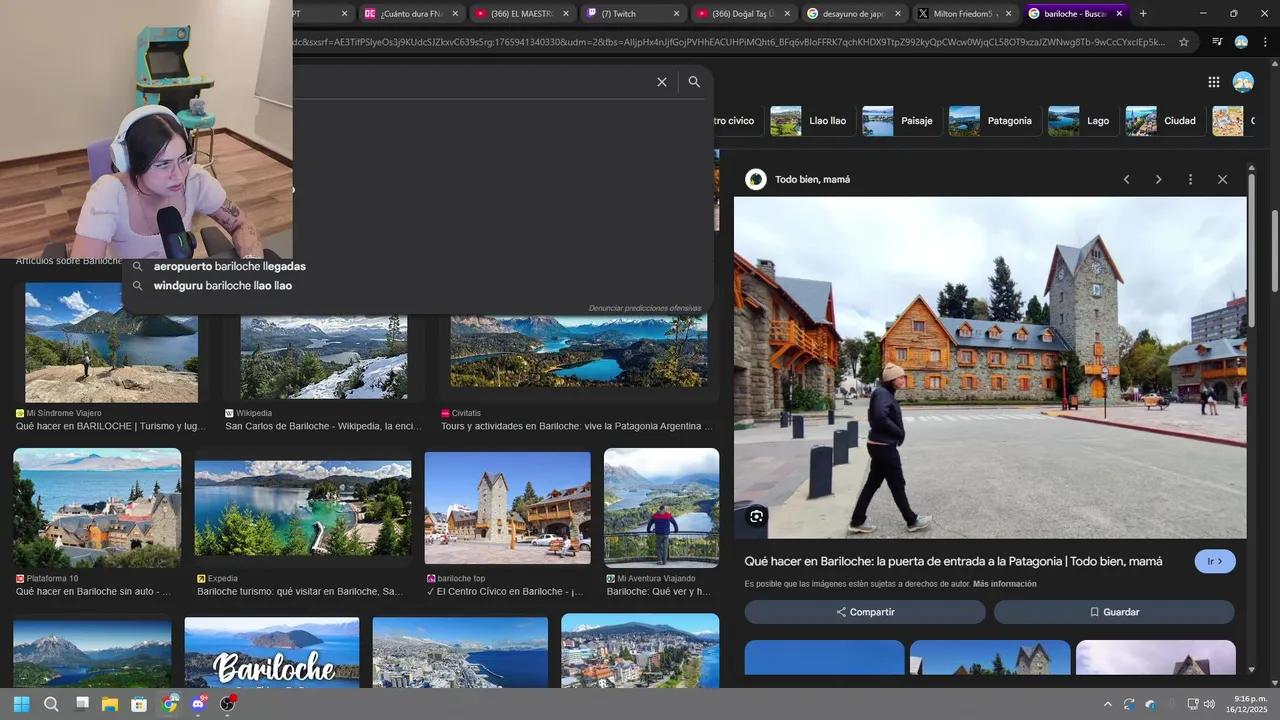Open the Qué hacer en Bariloche title link
1280x720 pixels.
953,562
